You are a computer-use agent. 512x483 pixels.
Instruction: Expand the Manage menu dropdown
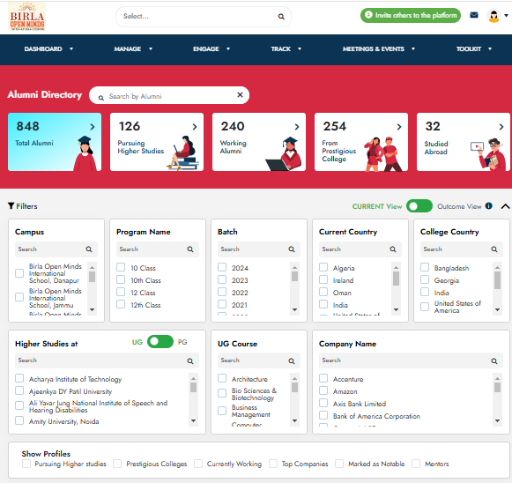133,49
